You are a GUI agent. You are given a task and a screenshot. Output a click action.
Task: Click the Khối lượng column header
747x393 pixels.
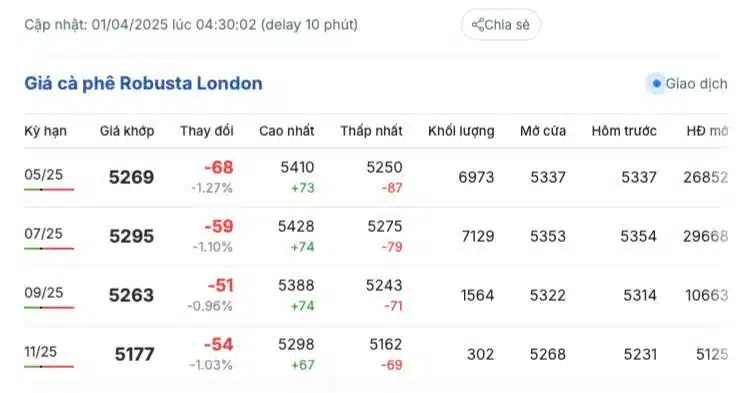point(461,131)
